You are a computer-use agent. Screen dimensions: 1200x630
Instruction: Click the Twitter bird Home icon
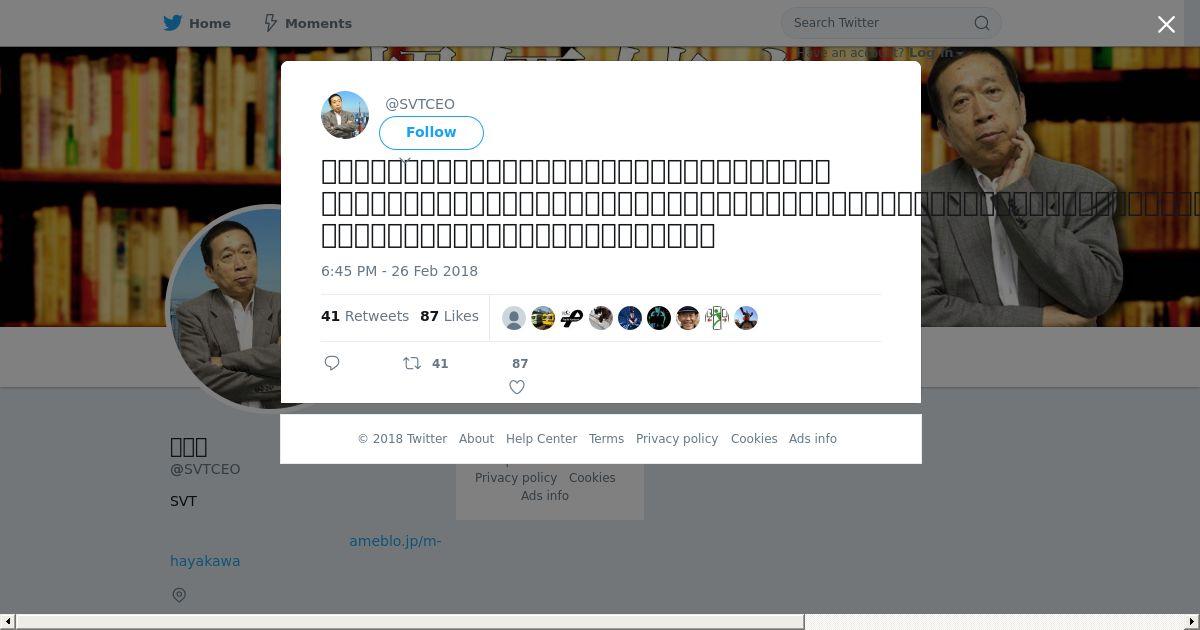point(173,23)
